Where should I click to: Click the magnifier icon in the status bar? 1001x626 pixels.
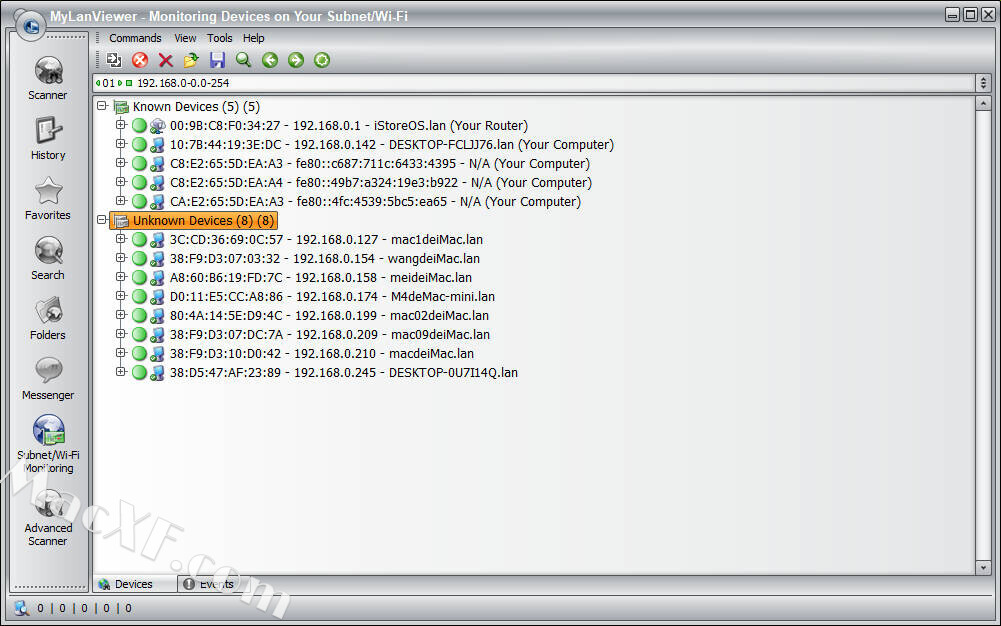pyautogui.click(x=22, y=608)
